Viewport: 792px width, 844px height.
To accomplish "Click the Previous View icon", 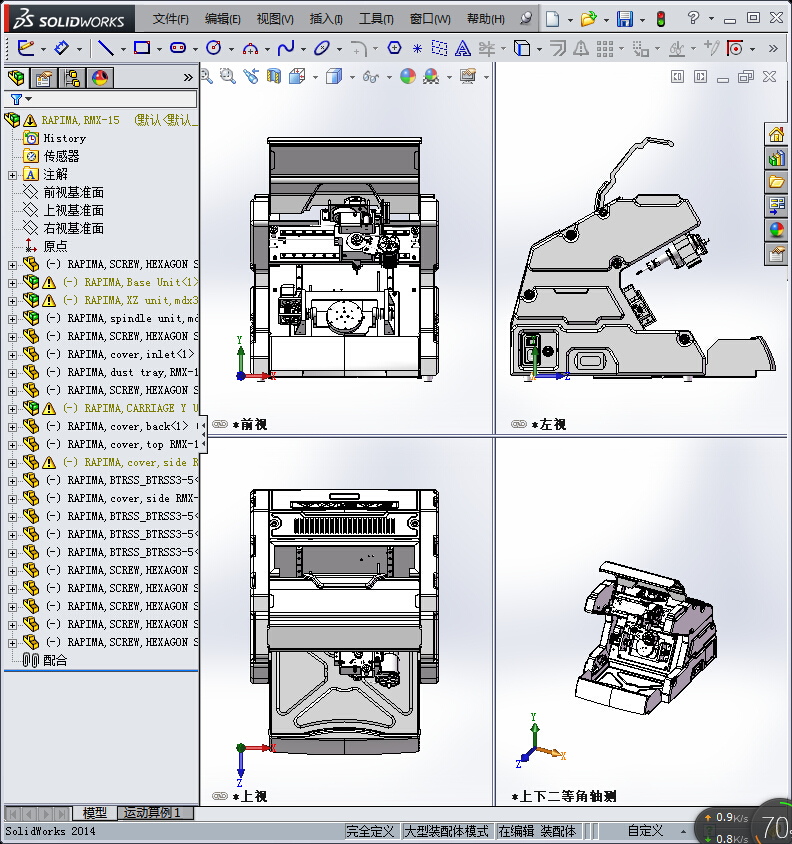I will (x=251, y=76).
